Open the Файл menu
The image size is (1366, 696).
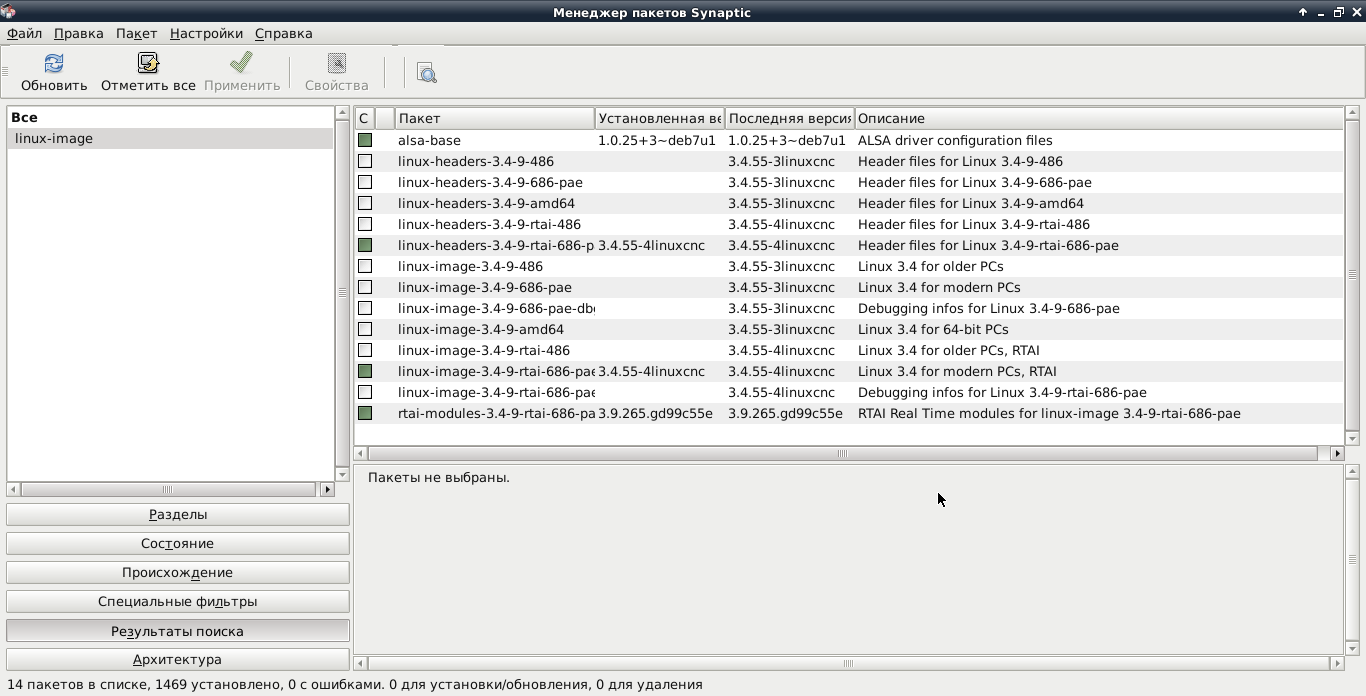tap(24, 33)
